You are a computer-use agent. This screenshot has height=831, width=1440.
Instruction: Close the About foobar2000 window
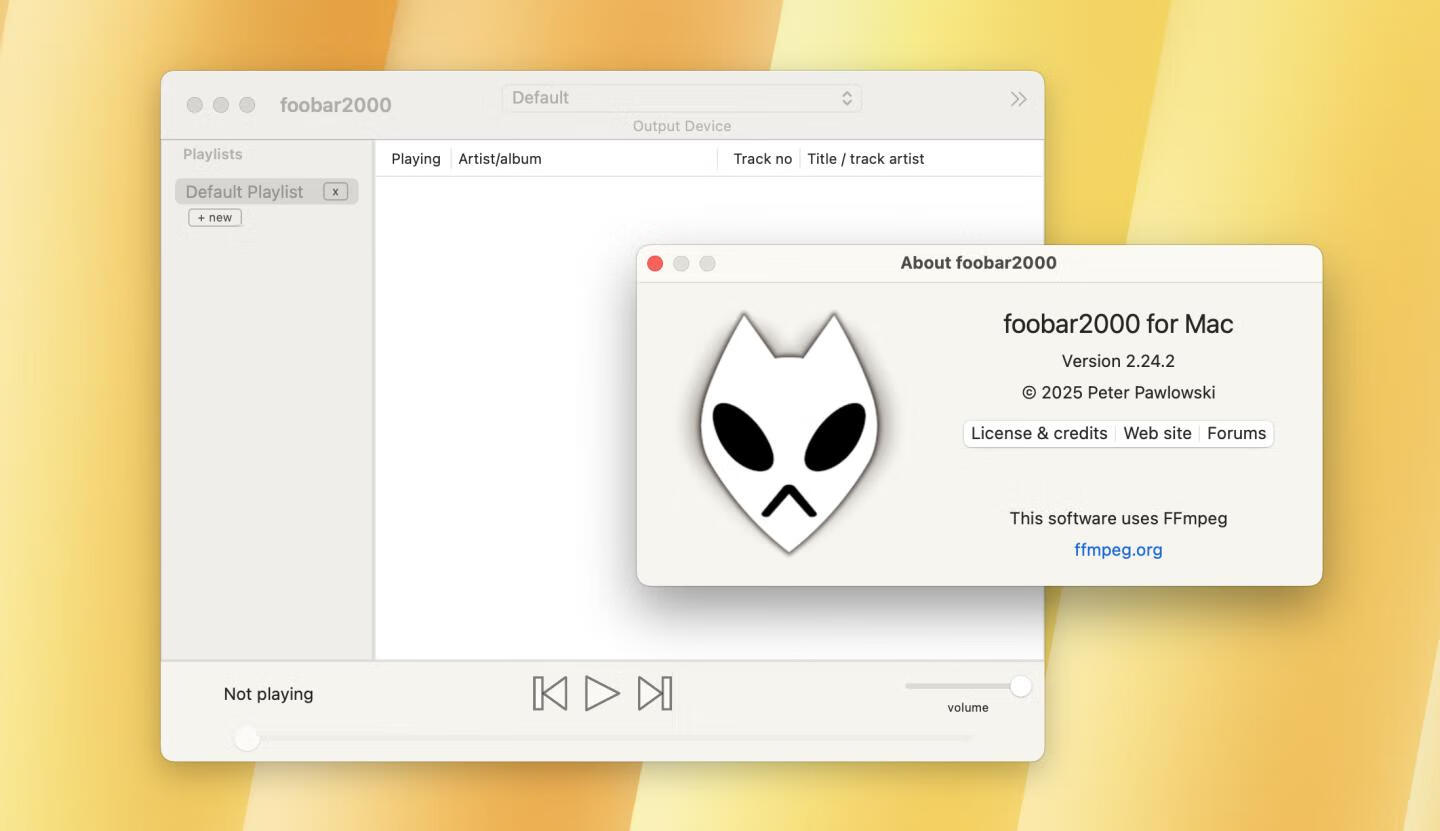[x=655, y=263]
